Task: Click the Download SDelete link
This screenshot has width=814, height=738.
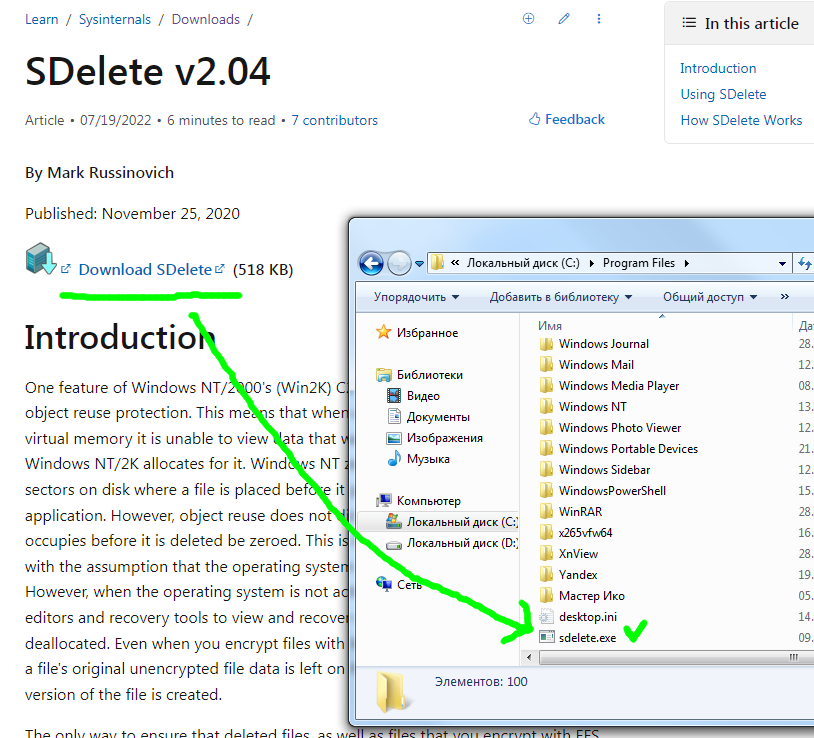Action: click(x=144, y=269)
